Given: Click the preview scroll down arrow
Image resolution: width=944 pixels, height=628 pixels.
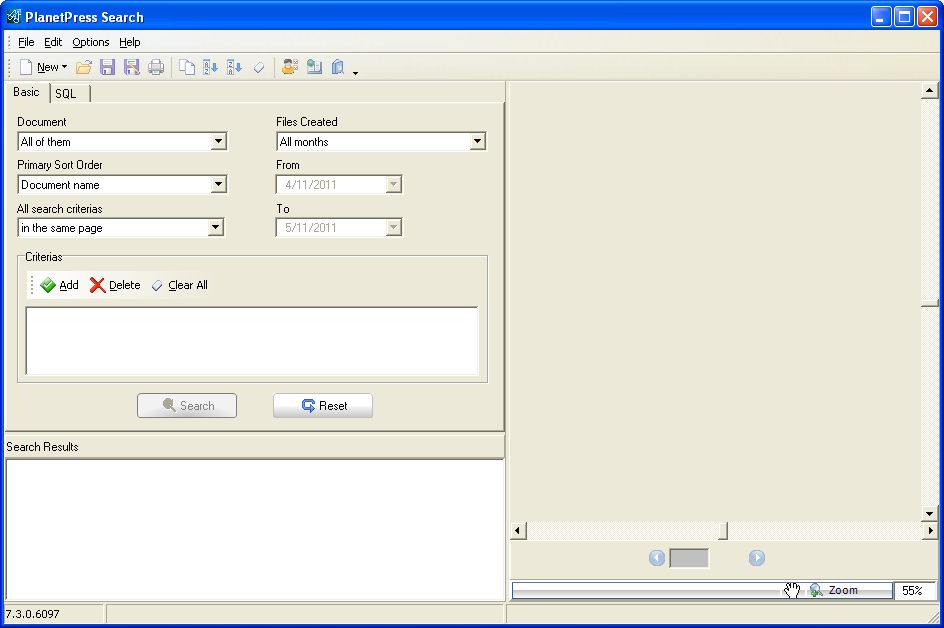Looking at the screenshot, I should pos(930,514).
